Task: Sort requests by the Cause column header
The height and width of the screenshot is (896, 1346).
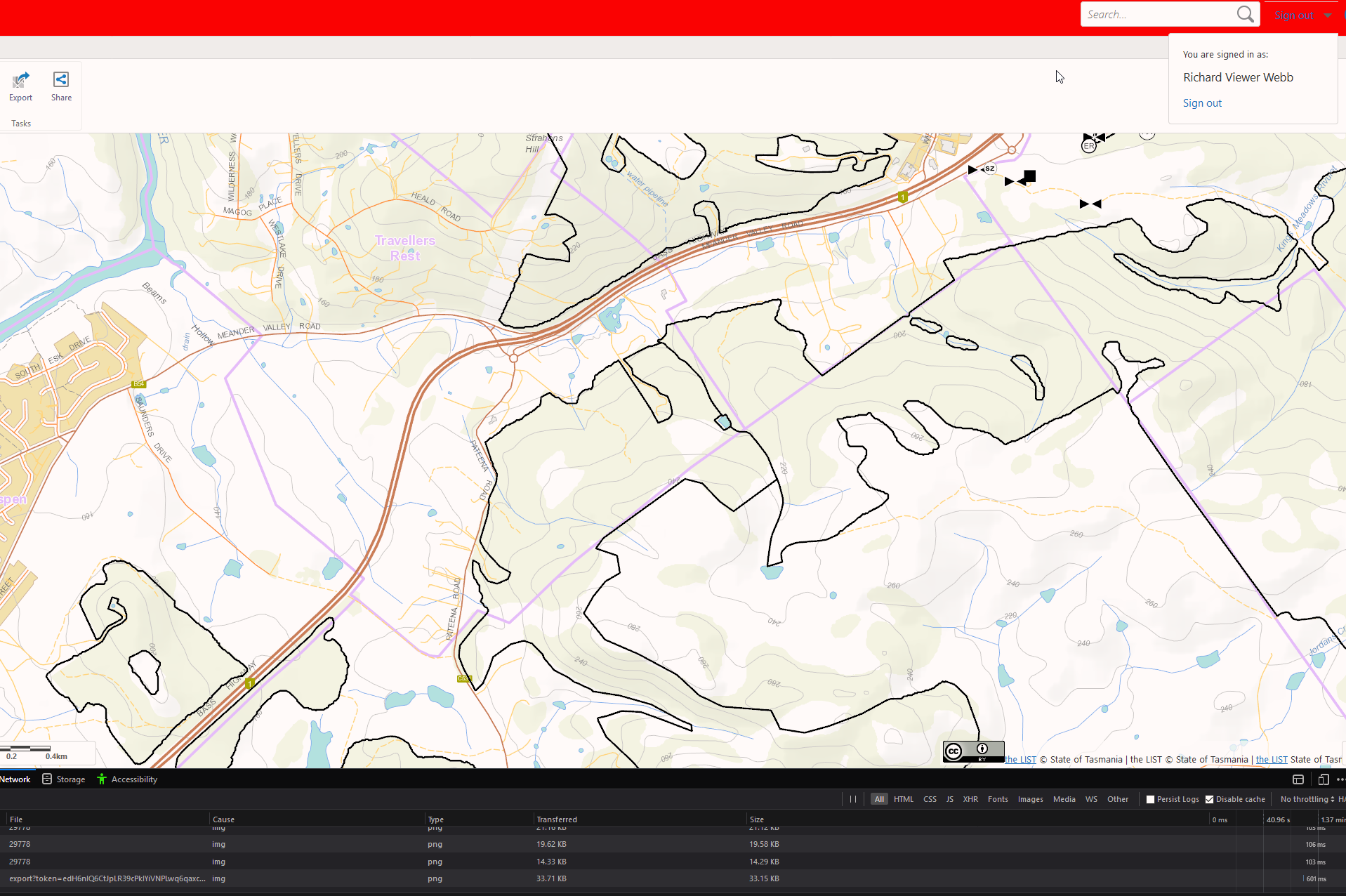Action: tap(317, 819)
